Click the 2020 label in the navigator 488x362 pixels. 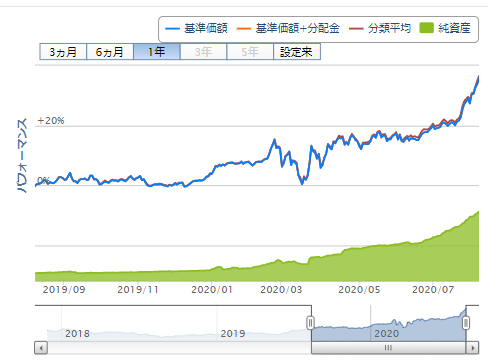(386, 333)
